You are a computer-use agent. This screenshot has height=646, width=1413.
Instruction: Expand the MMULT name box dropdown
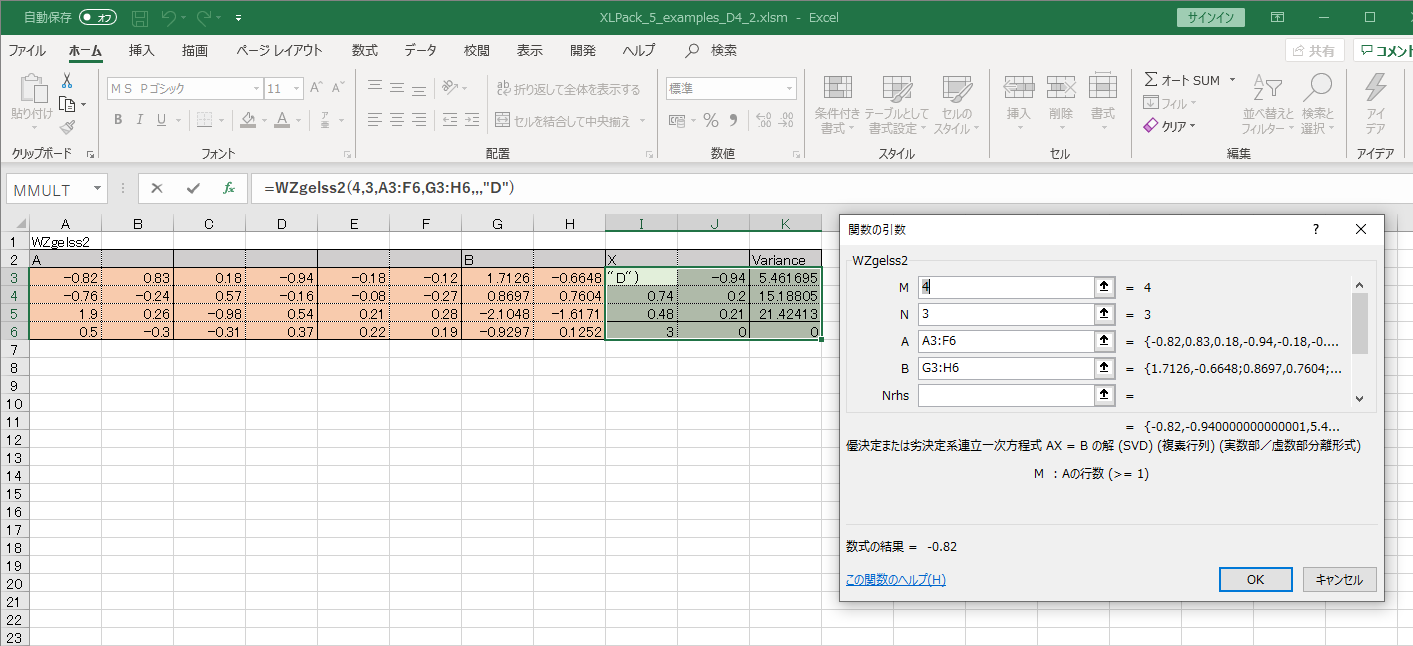pyautogui.click(x=97, y=188)
